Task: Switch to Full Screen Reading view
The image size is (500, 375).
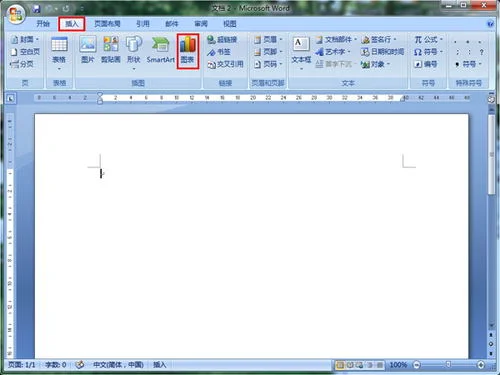Action: pyautogui.click(x=350, y=365)
